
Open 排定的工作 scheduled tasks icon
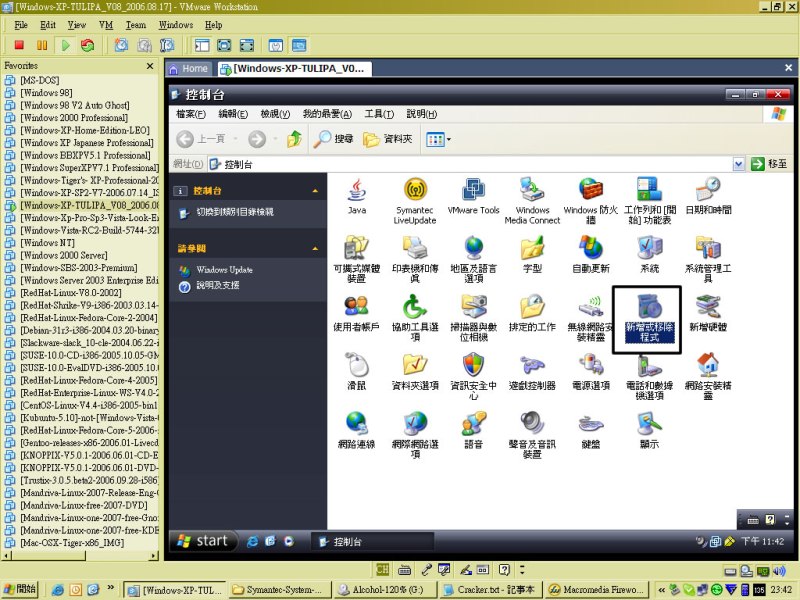tap(532, 307)
